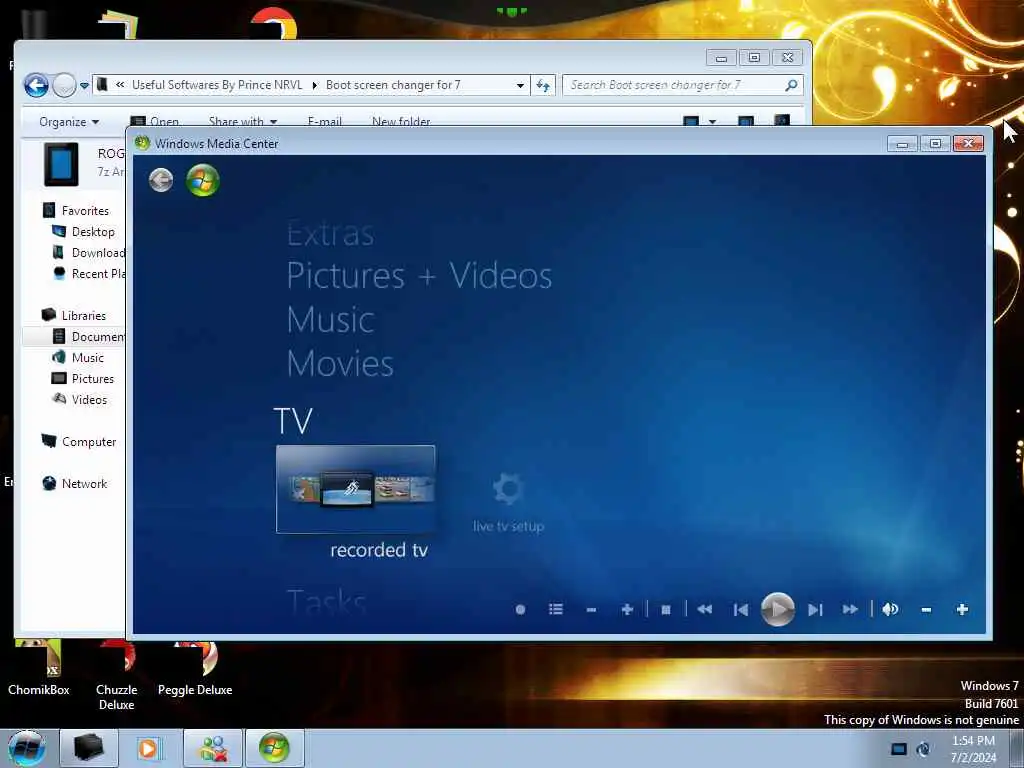Open Media Center taskbar button

point(274,748)
